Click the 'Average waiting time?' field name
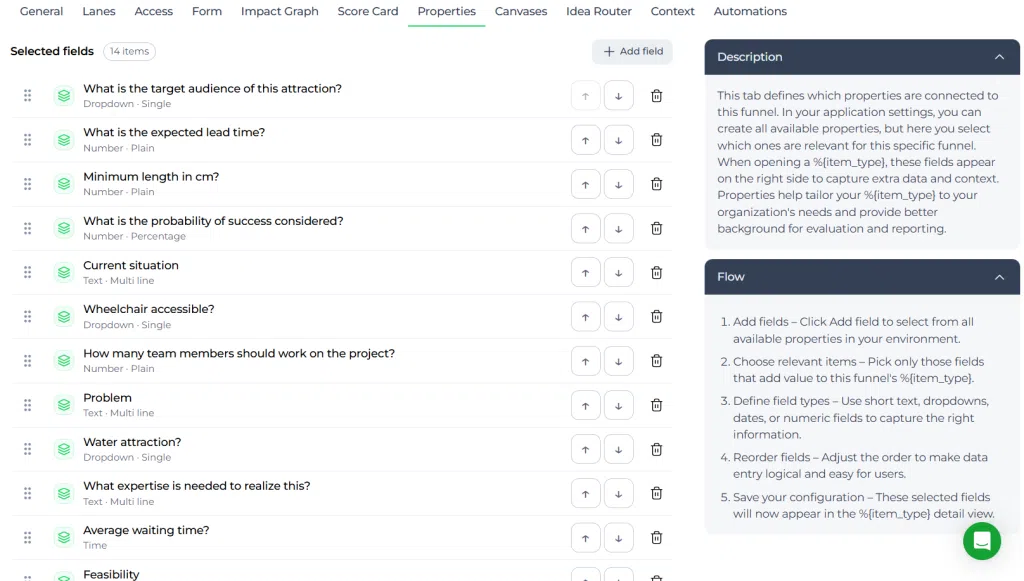The height and width of the screenshot is (581, 1024). tap(146, 531)
